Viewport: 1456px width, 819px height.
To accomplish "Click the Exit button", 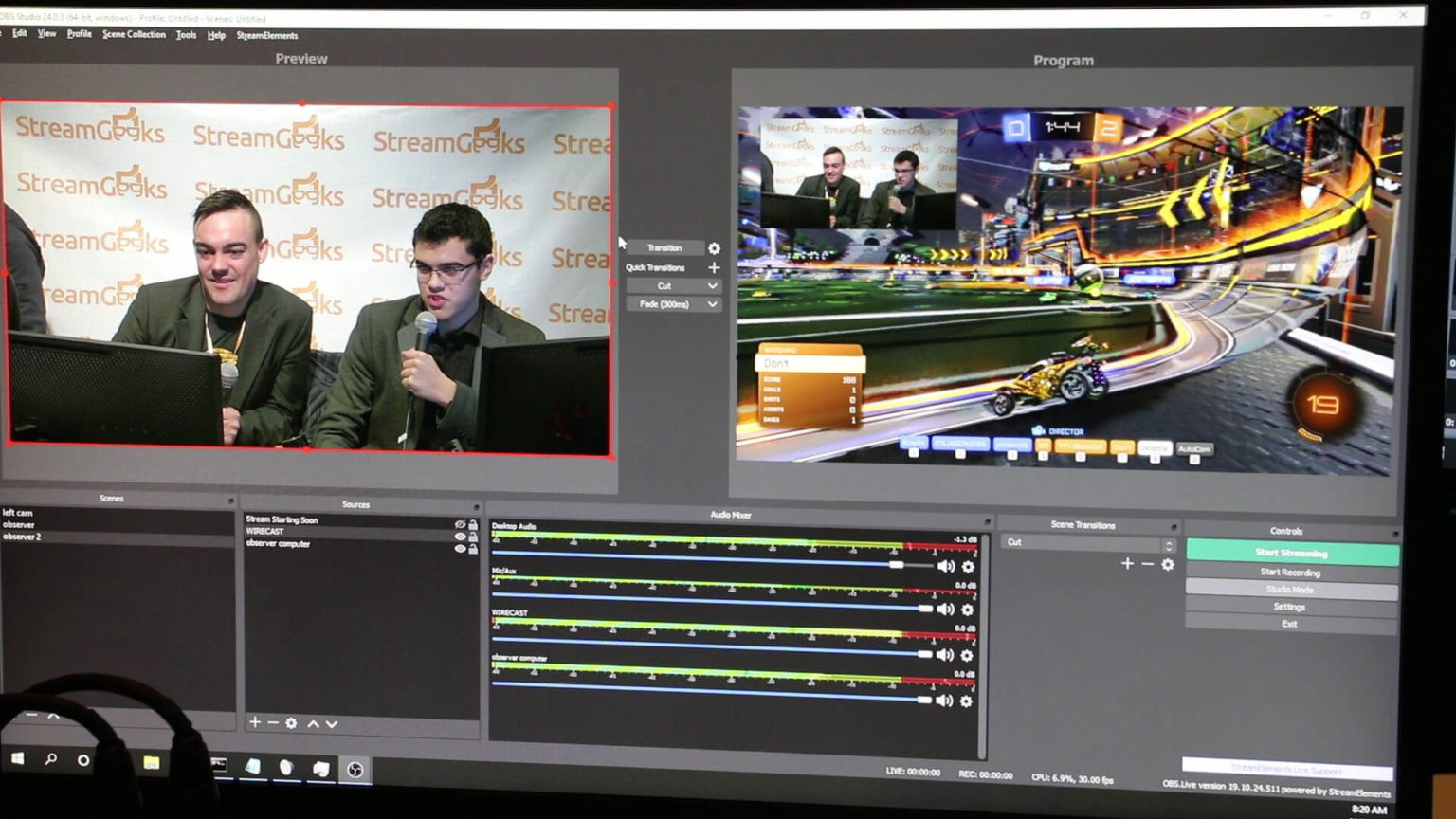I will [1290, 624].
